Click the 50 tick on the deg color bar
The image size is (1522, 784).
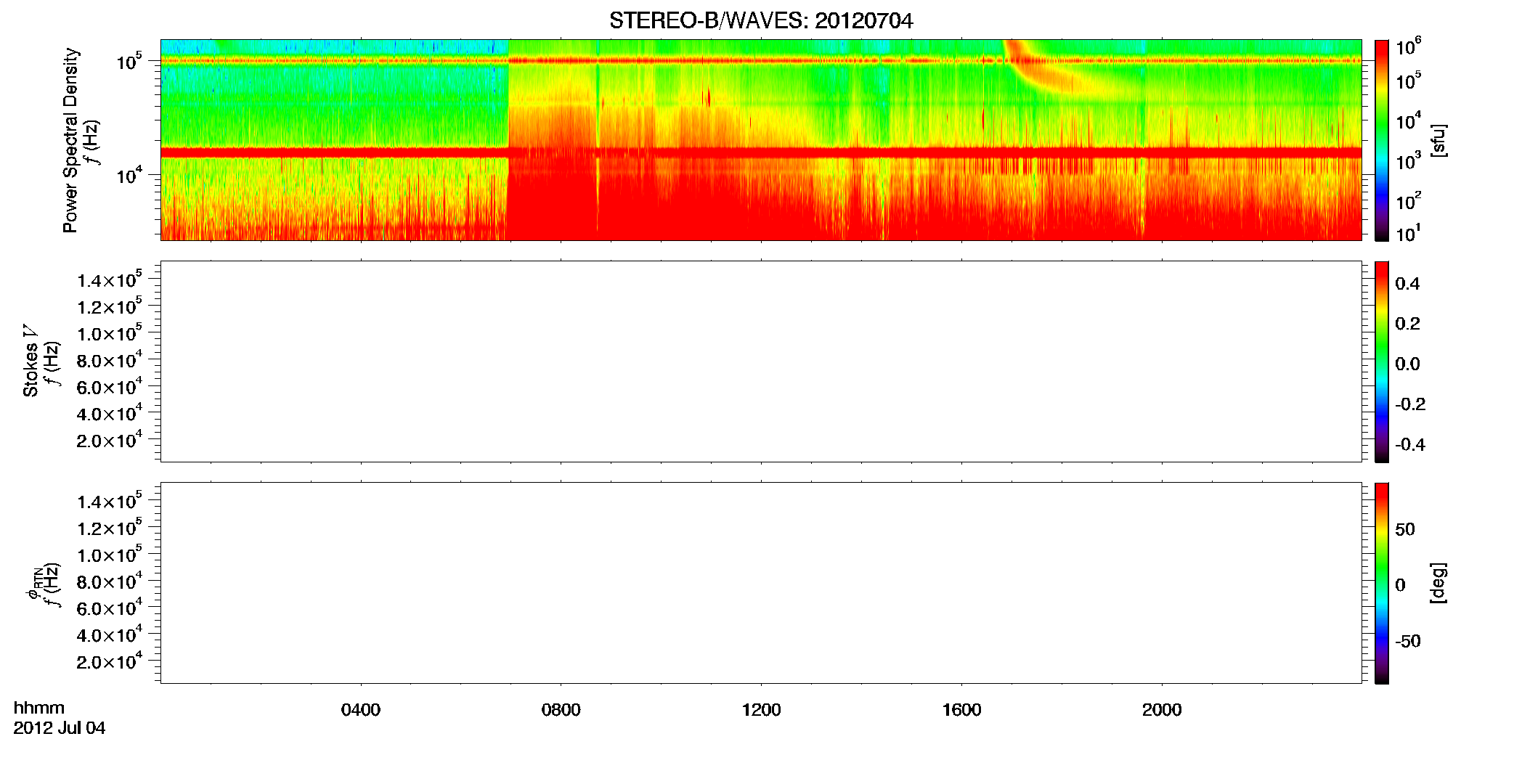[1405, 529]
